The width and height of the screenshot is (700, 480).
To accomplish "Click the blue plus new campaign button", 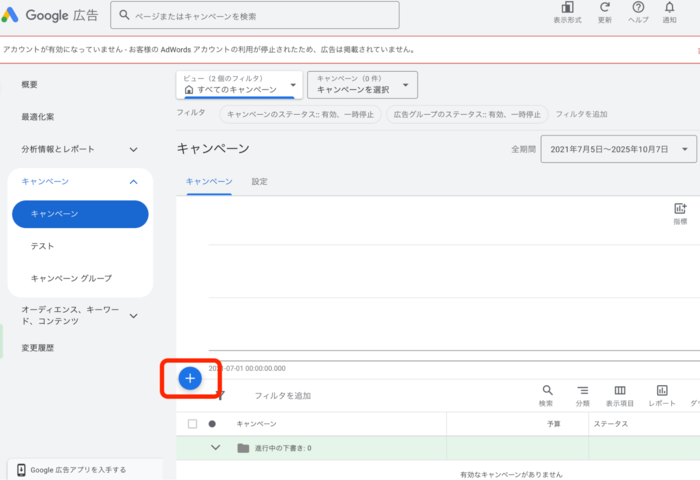I will coord(189,378).
